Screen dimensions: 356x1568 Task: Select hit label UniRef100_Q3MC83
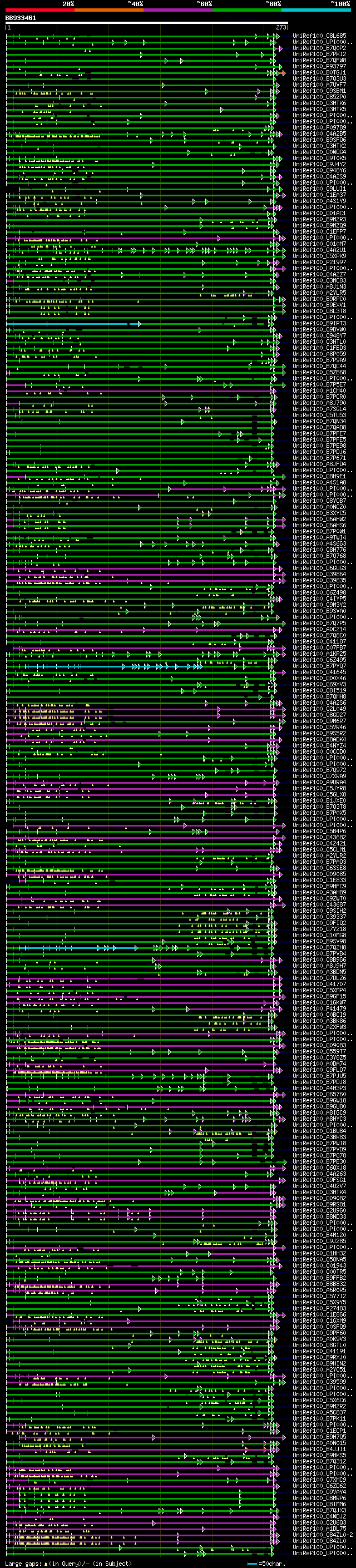pyautogui.click(x=319, y=280)
